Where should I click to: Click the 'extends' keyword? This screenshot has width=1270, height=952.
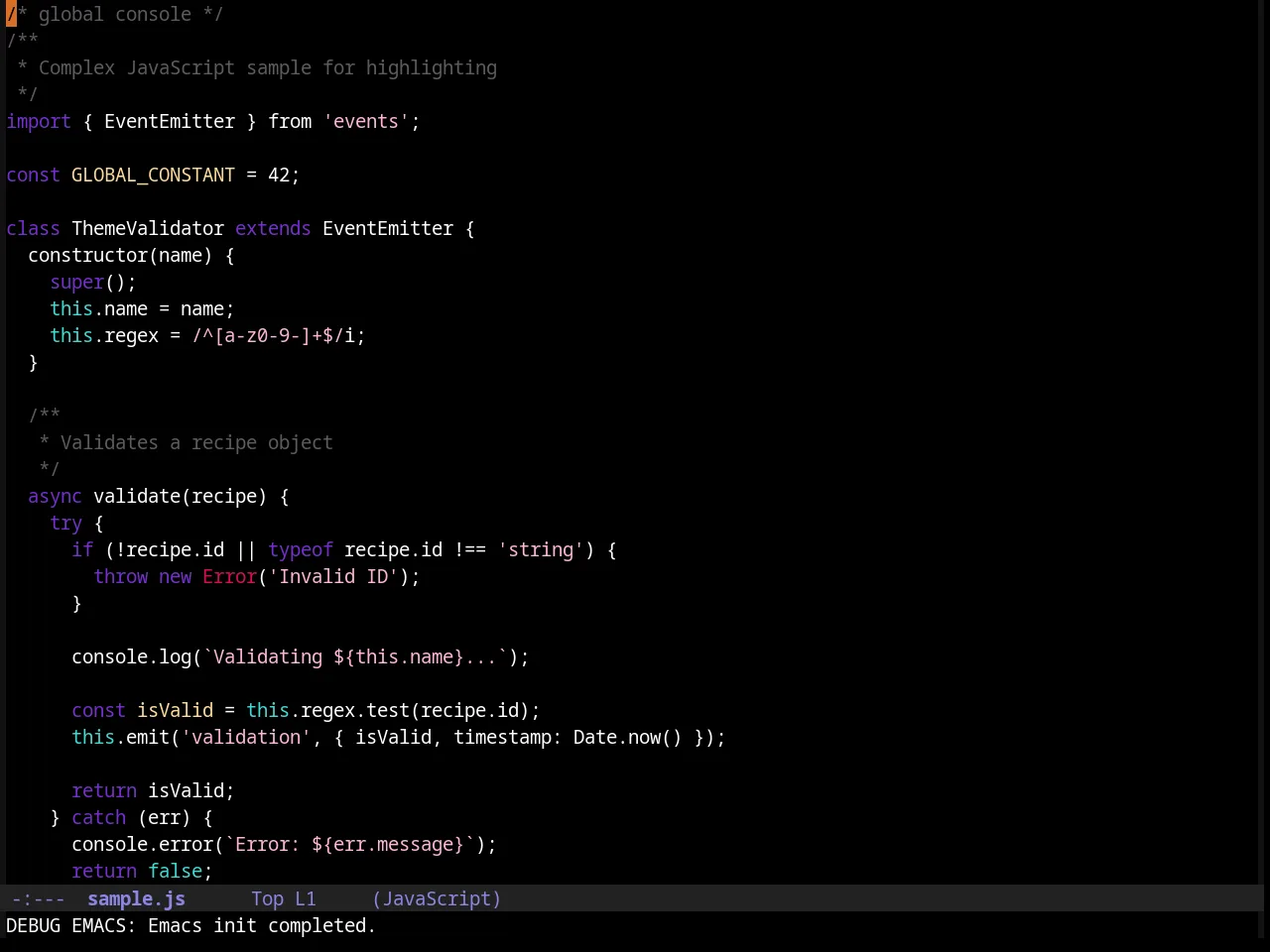(273, 228)
